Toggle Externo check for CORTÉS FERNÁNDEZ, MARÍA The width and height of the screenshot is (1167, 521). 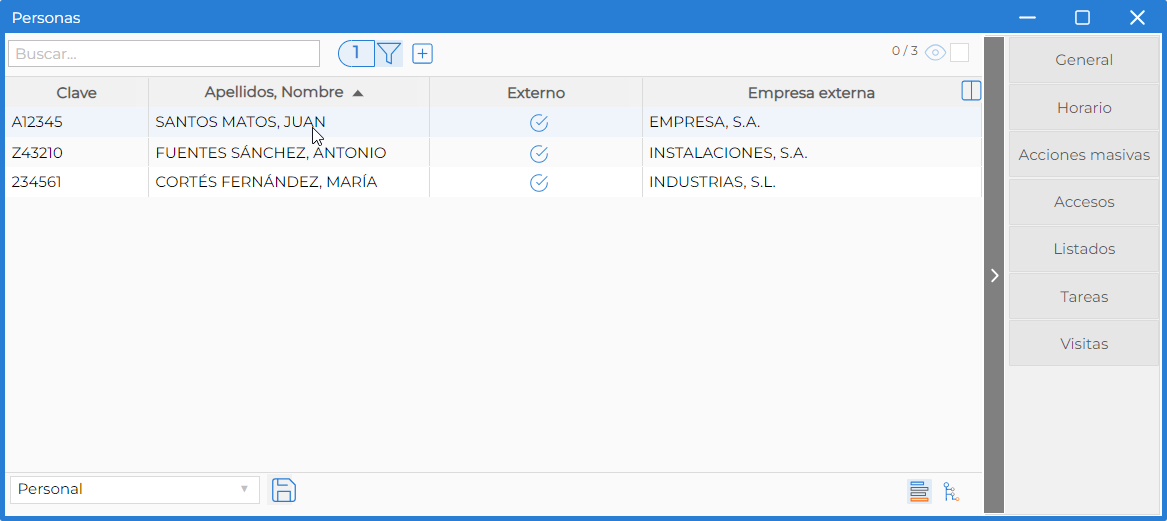click(539, 182)
